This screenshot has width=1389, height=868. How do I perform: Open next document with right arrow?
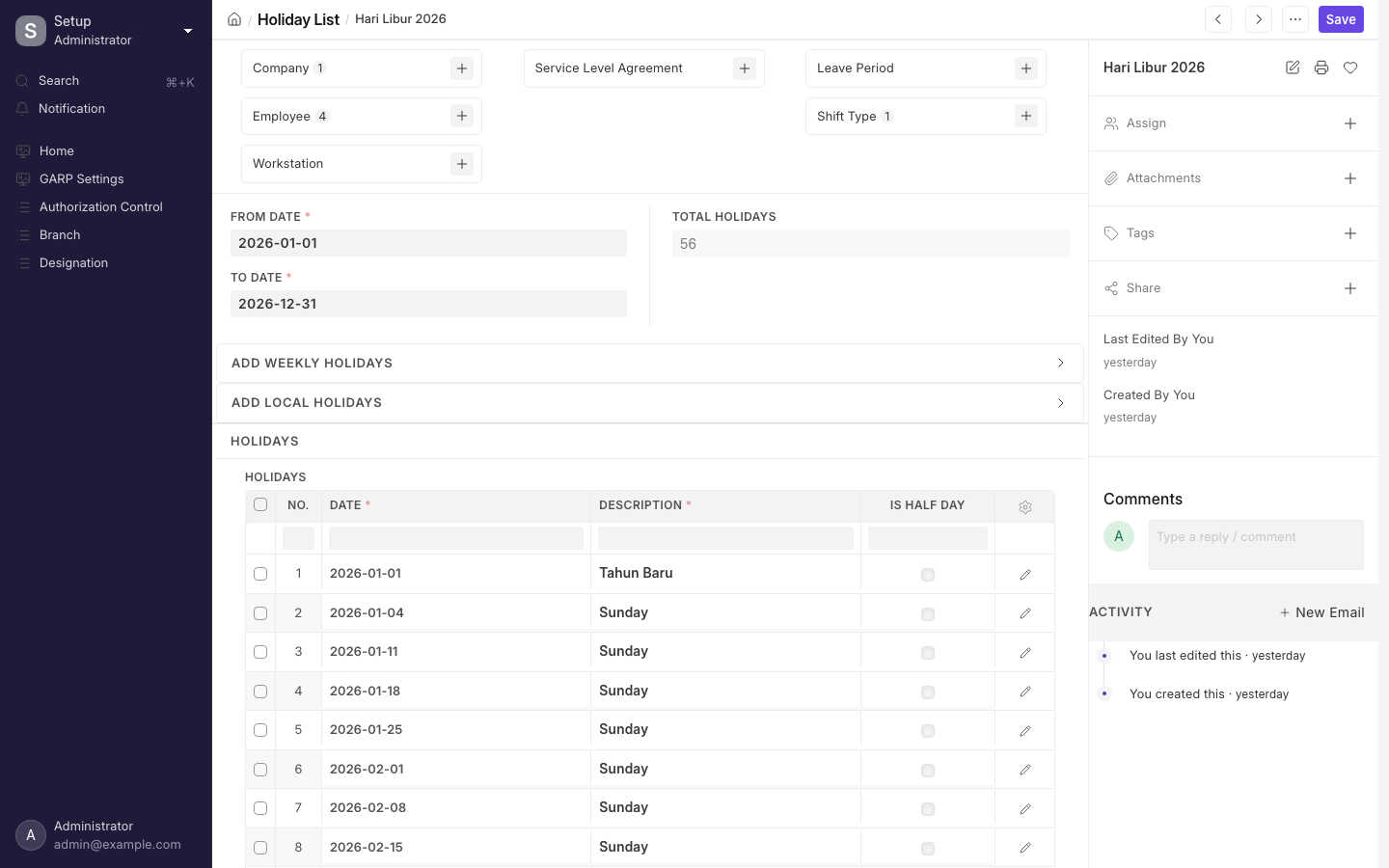[1259, 19]
